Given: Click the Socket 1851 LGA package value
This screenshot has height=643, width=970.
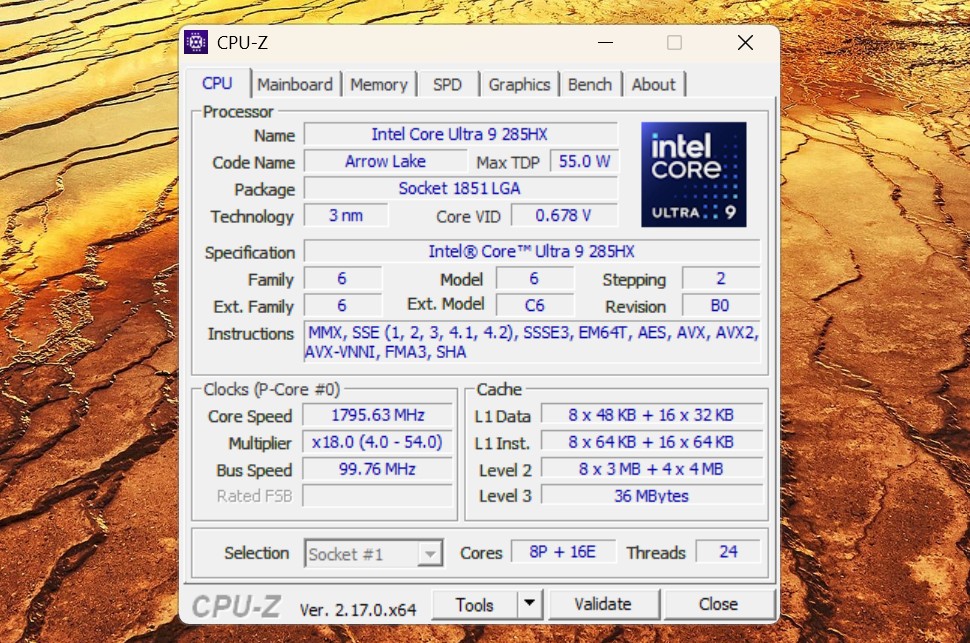Looking at the screenshot, I should pyautogui.click(x=460, y=188).
